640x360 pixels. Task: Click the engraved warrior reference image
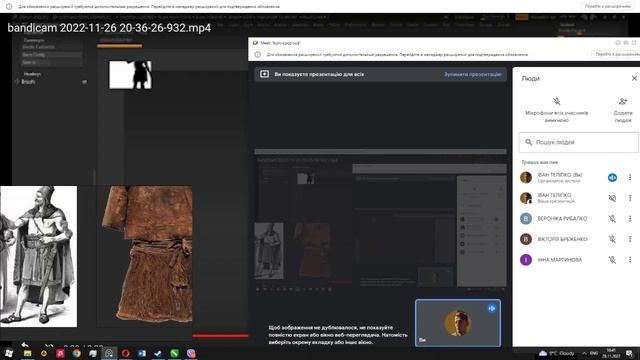[x=38, y=256]
